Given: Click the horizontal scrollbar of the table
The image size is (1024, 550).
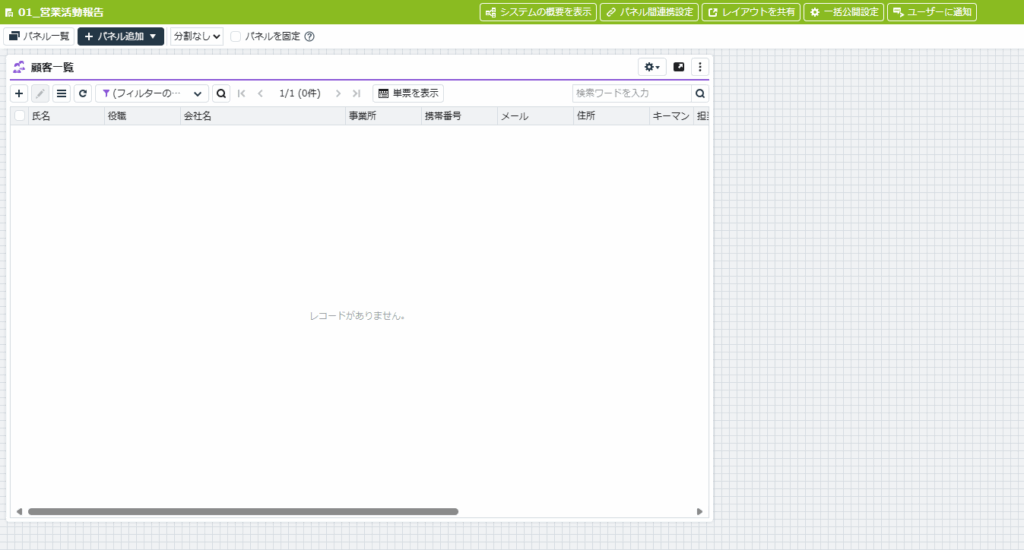Looking at the screenshot, I should 242,511.
